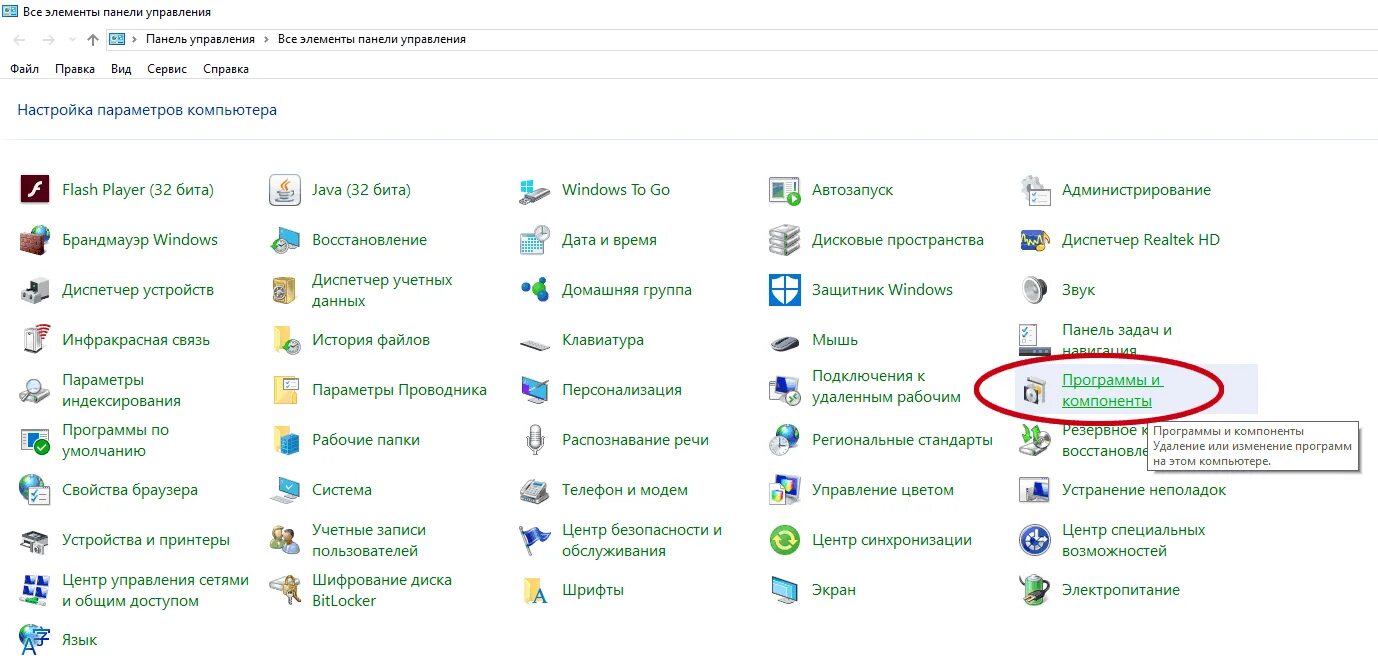
Task: Click the Диспетчер Realtek HD icon
Action: pos(1035,240)
